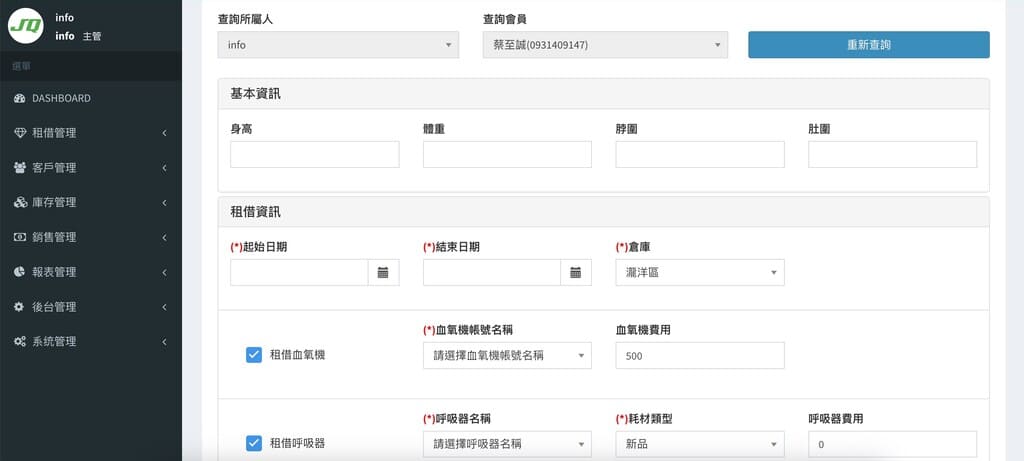Image resolution: width=1024 pixels, height=461 pixels.
Task: Open the 查詢會員 dropdown
Action: coord(604,45)
